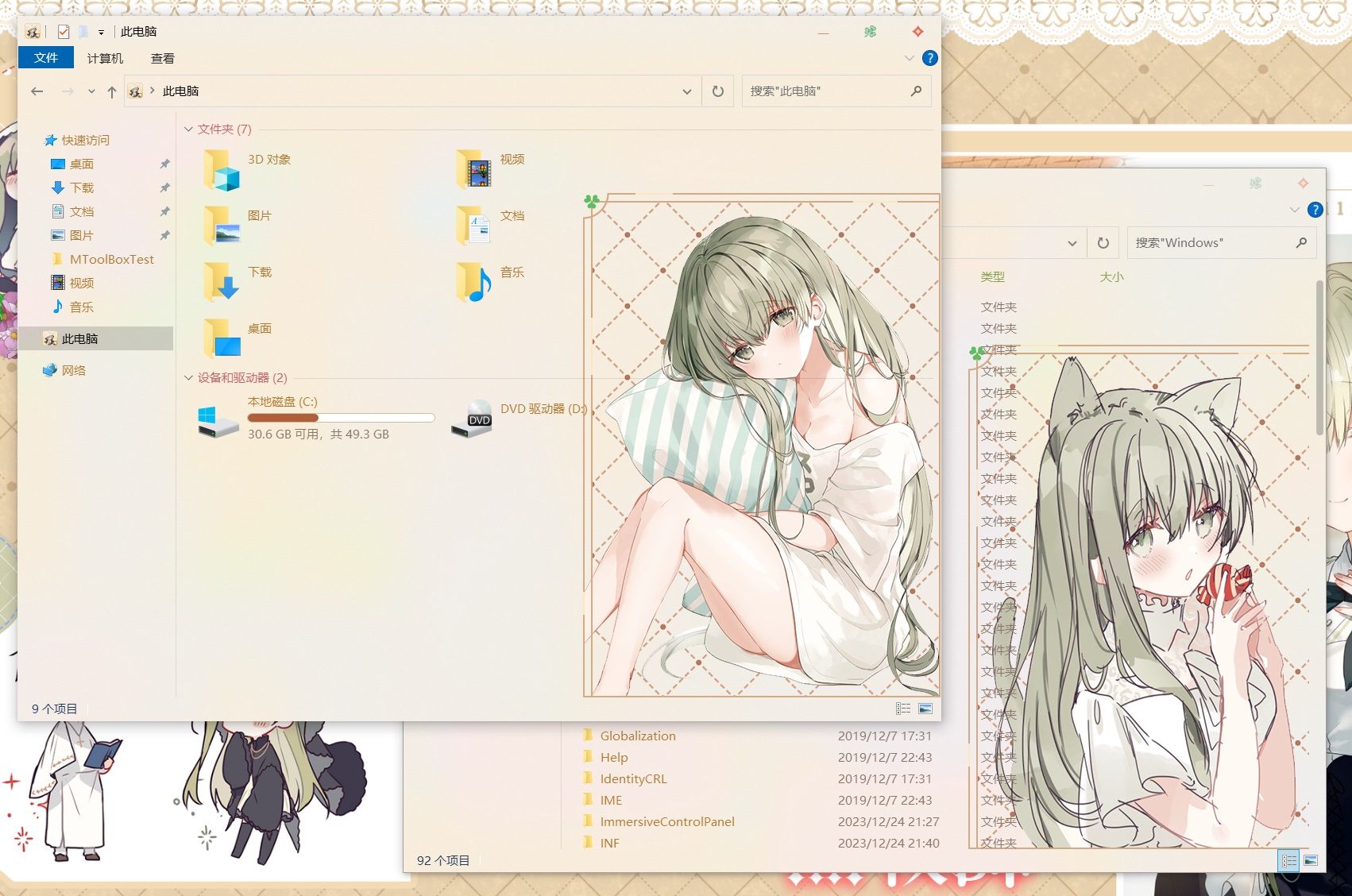This screenshot has height=896, width=1352.
Task: Switch to details view in 此电脑 status bar
Action: coord(903,708)
